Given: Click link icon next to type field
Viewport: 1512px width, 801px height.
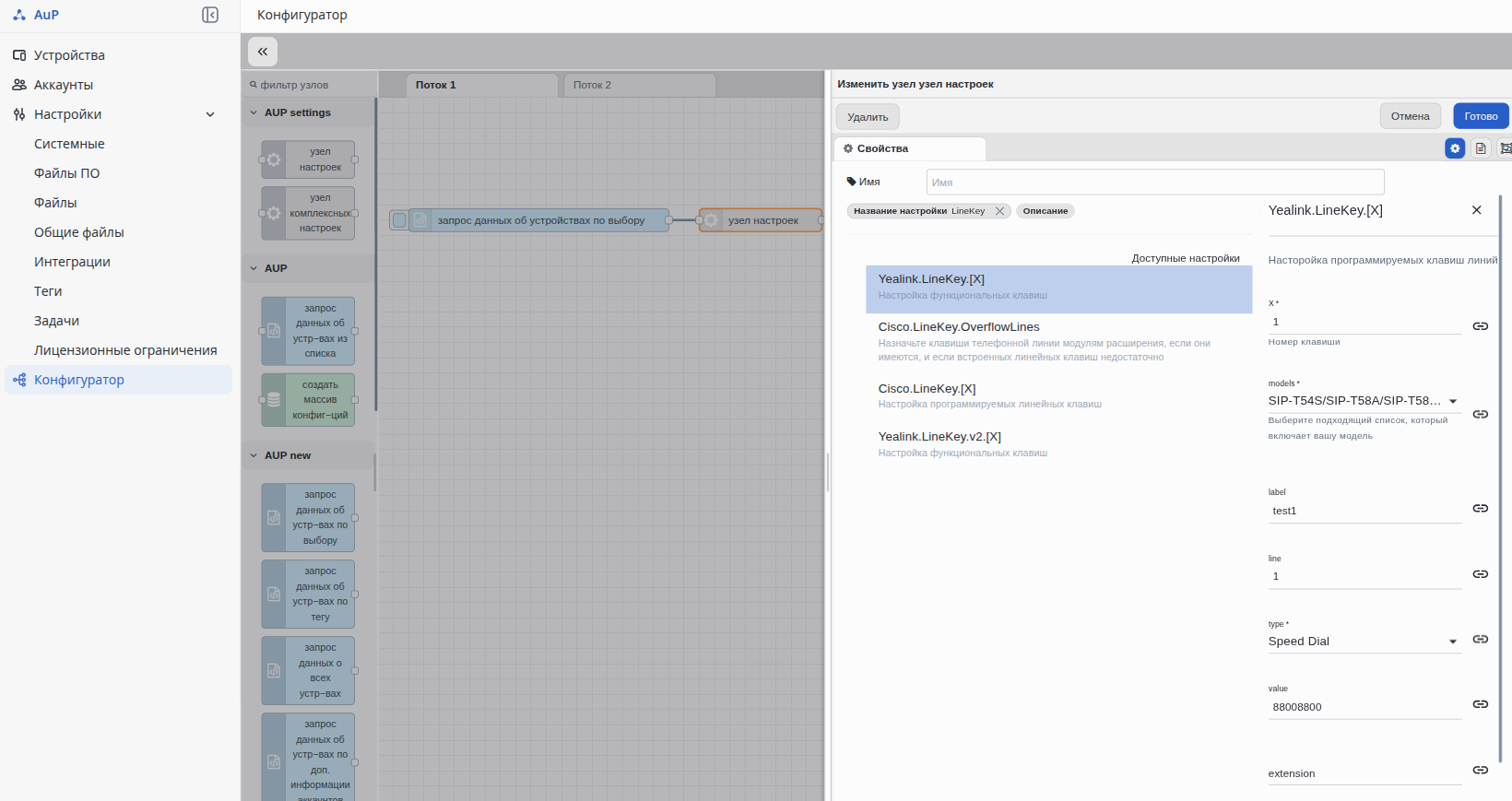Looking at the screenshot, I should tap(1480, 639).
